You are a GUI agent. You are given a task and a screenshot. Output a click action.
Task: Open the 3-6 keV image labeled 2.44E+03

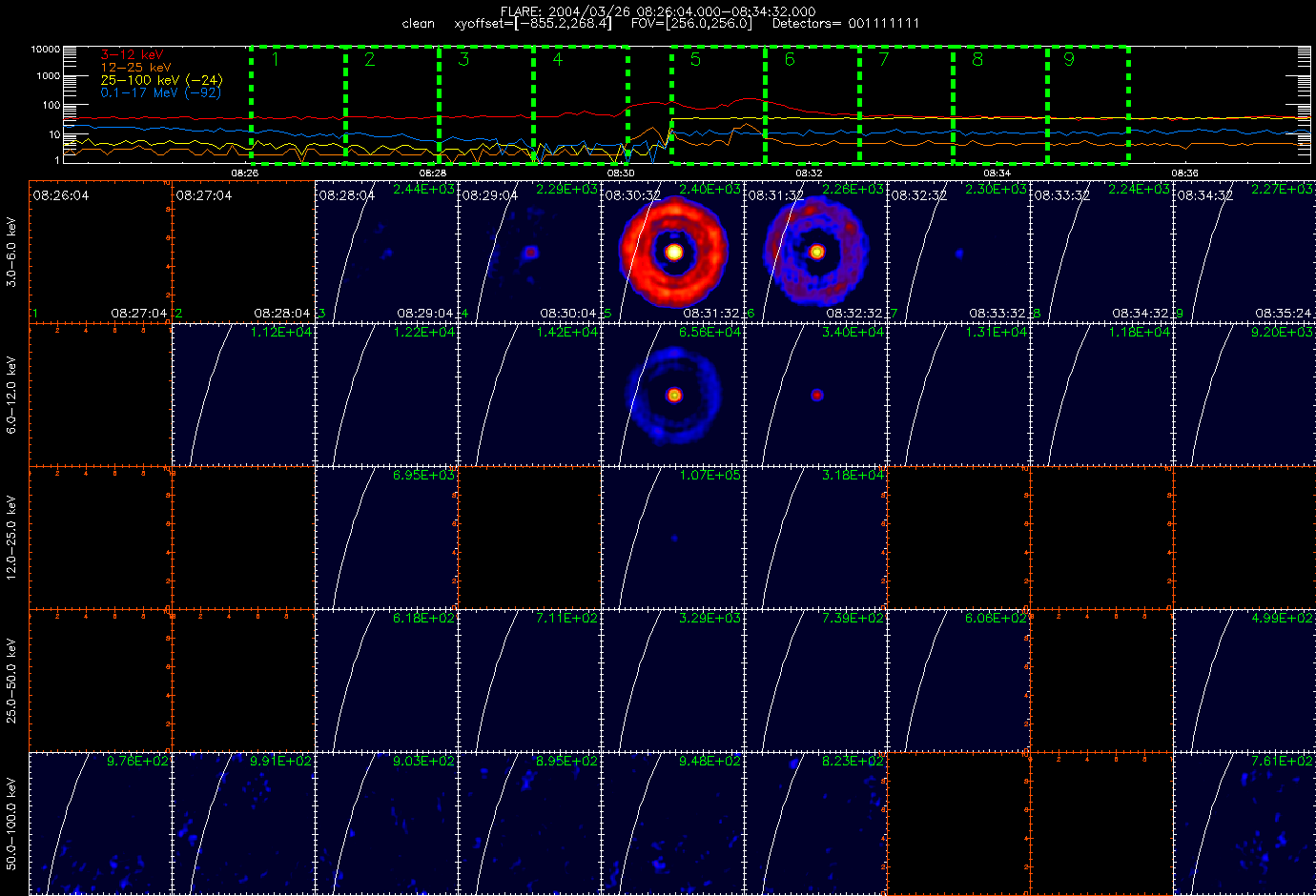click(x=386, y=252)
